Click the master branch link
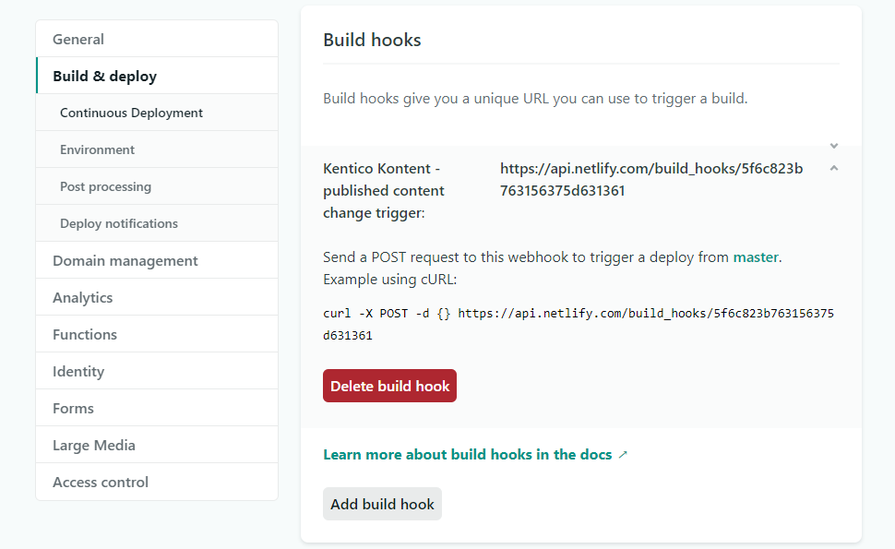 click(755, 257)
